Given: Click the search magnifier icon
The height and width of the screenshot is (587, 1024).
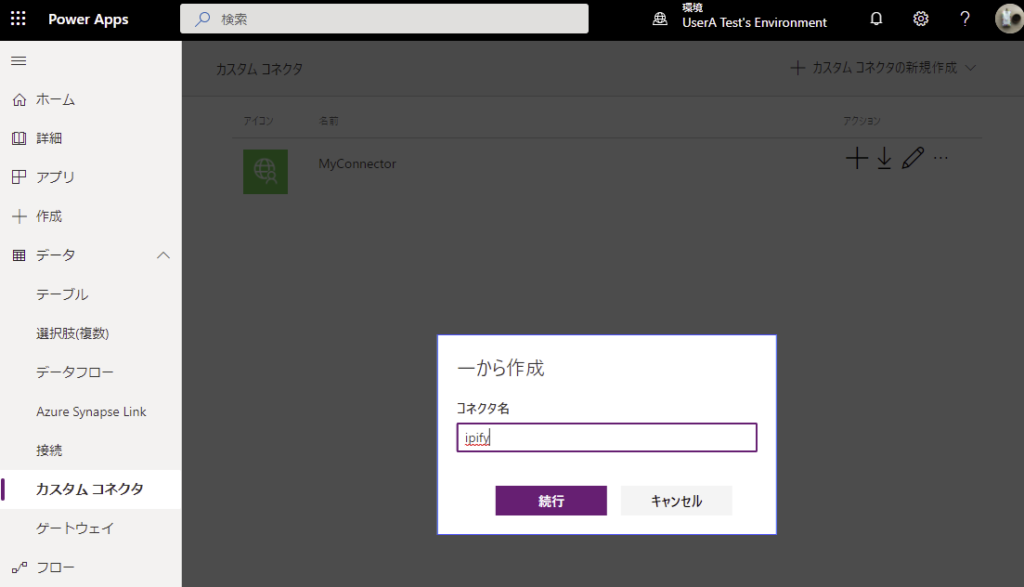Looking at the screenshot, I should [x=202, y=19].
